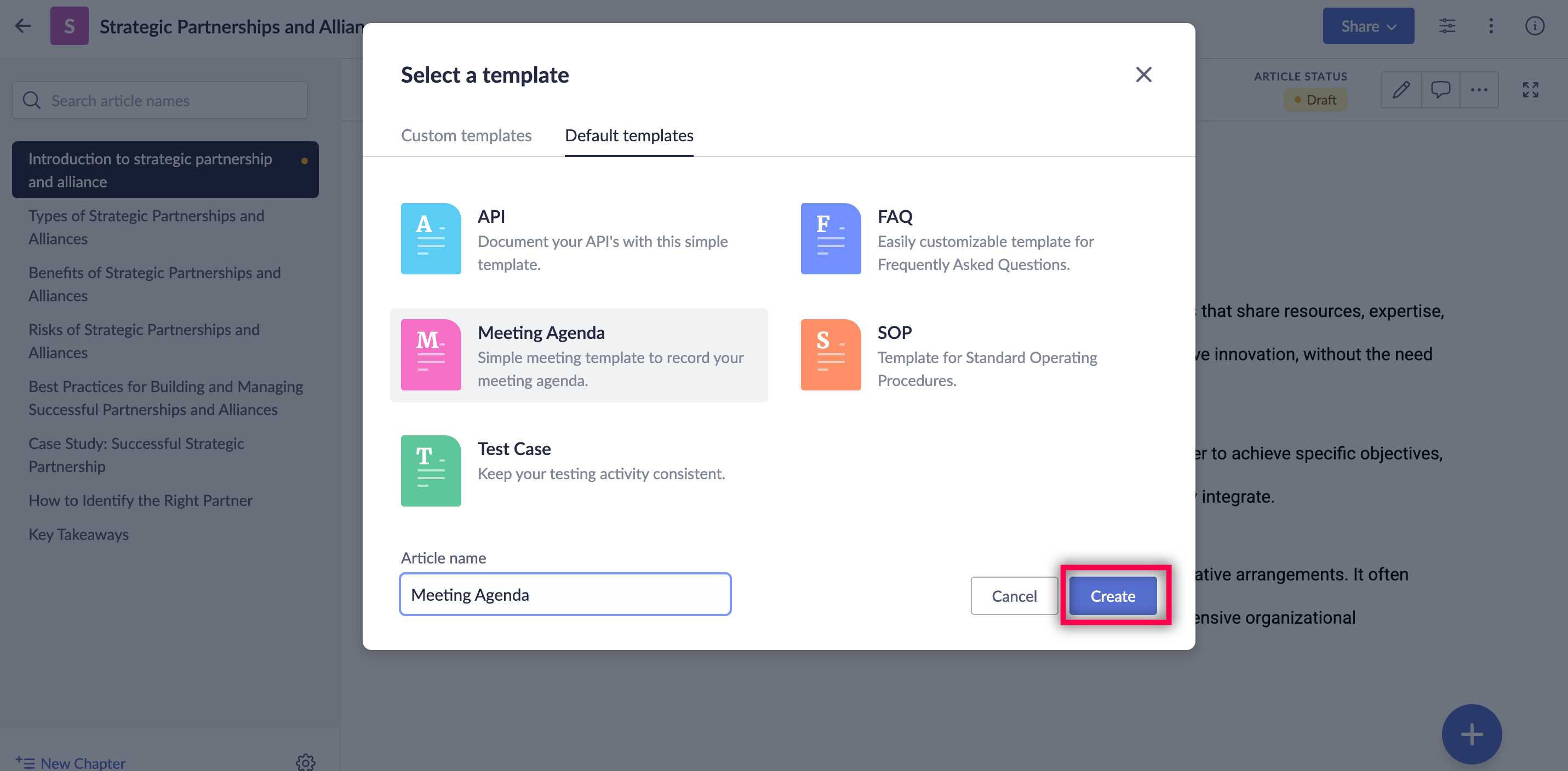Open the sliders settings icon in header
Screen dimensions: 1568x771
(x=1447, y=26)
